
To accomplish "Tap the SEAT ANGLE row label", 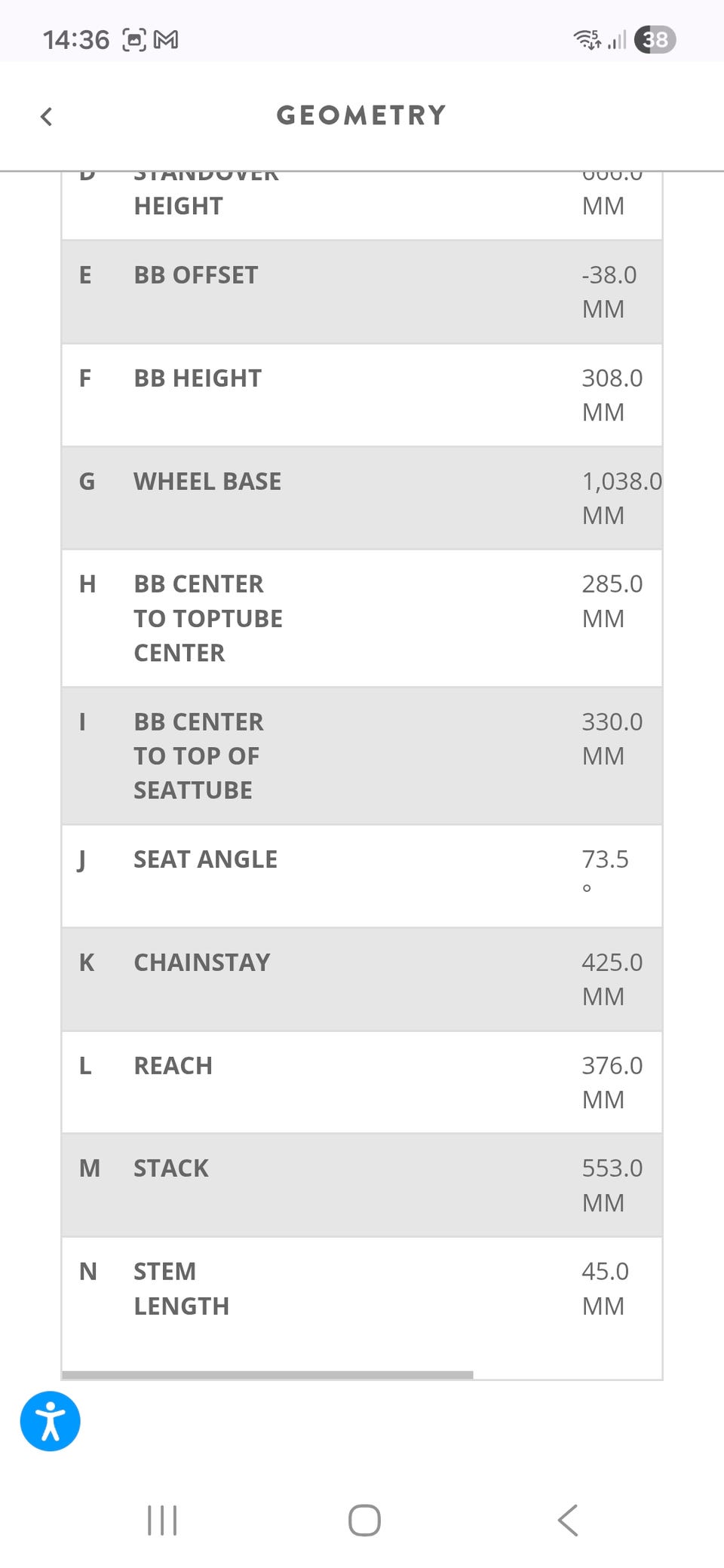I will click(205, 859).
